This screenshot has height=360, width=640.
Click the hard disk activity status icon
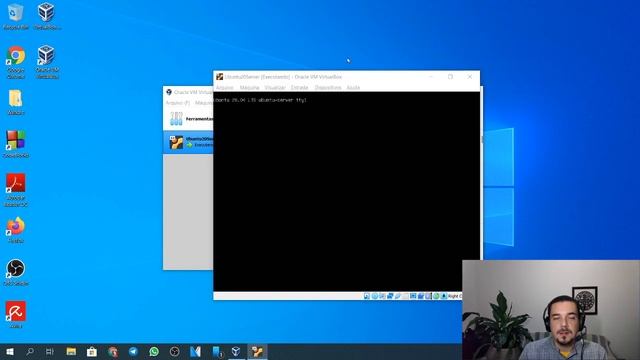(x=367, y=296)
